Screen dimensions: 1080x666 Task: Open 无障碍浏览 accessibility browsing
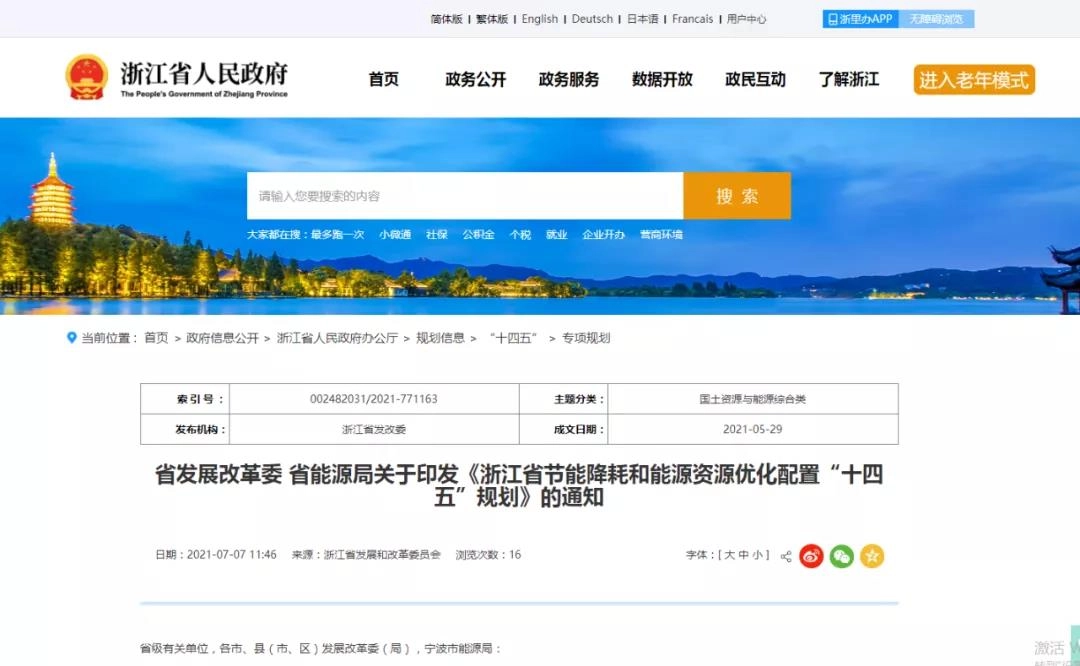936,19
